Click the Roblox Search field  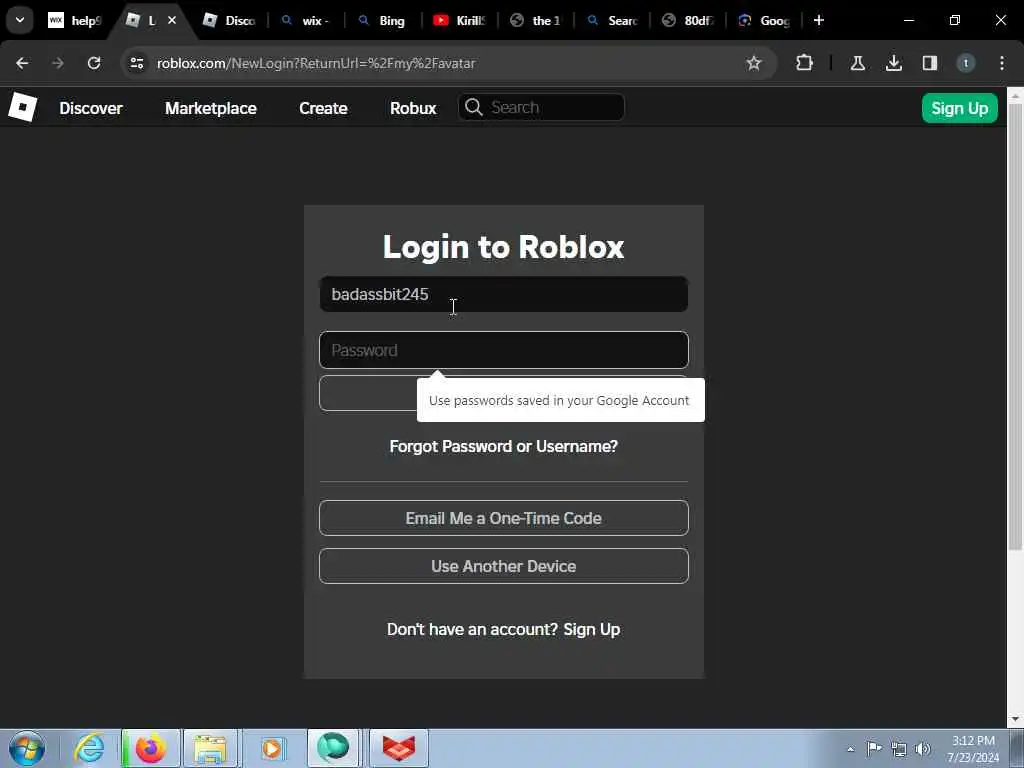click(x=541, y=107)
